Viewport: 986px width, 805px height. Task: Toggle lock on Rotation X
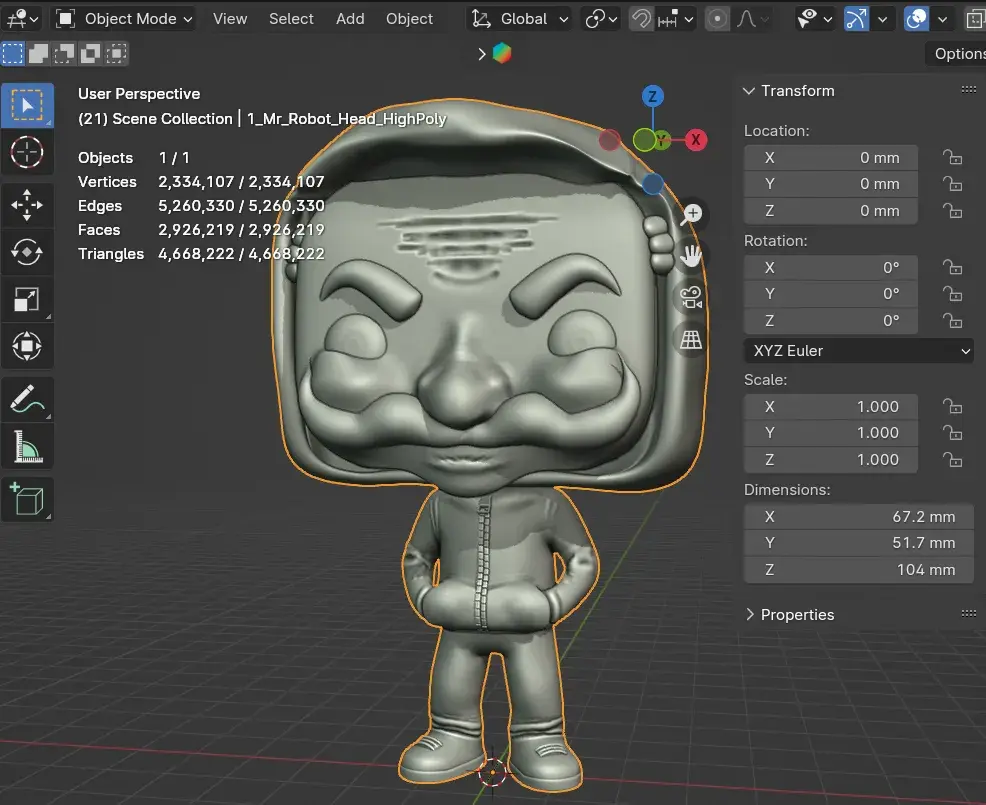point(953,267)
